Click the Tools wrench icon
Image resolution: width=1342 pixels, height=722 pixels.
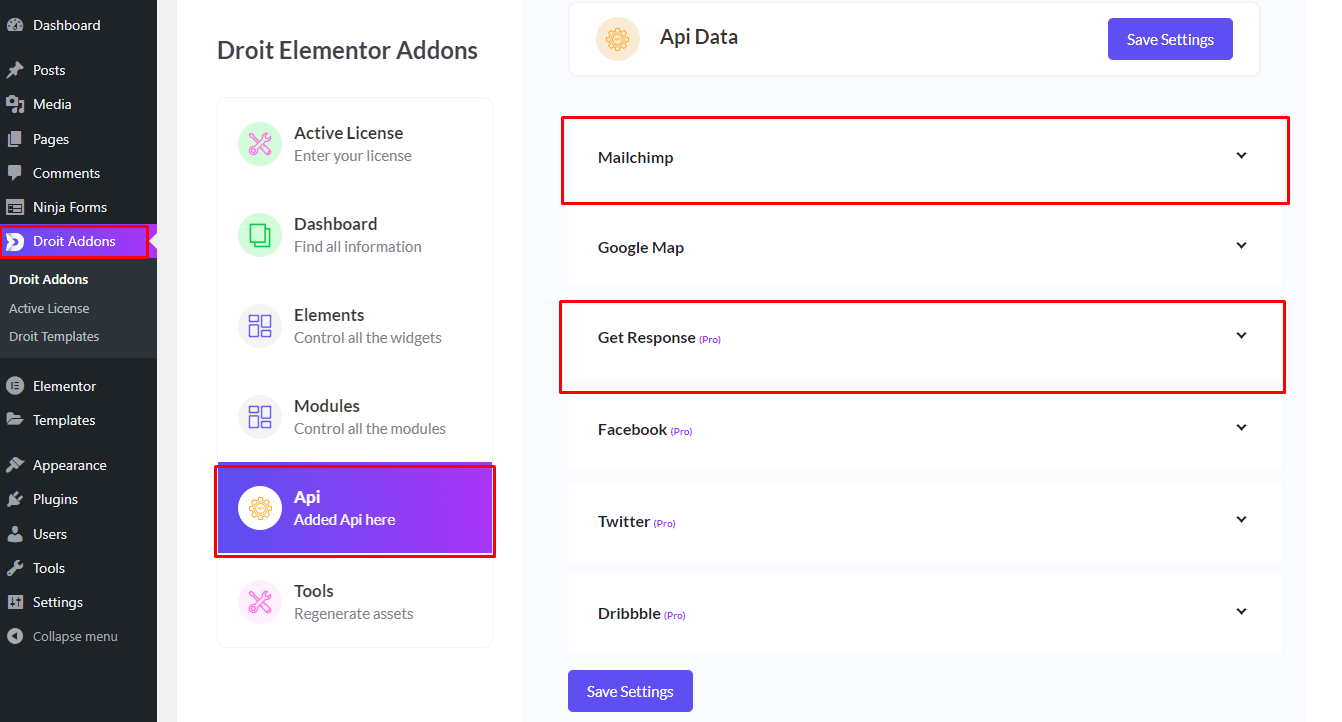click(260, 602)
